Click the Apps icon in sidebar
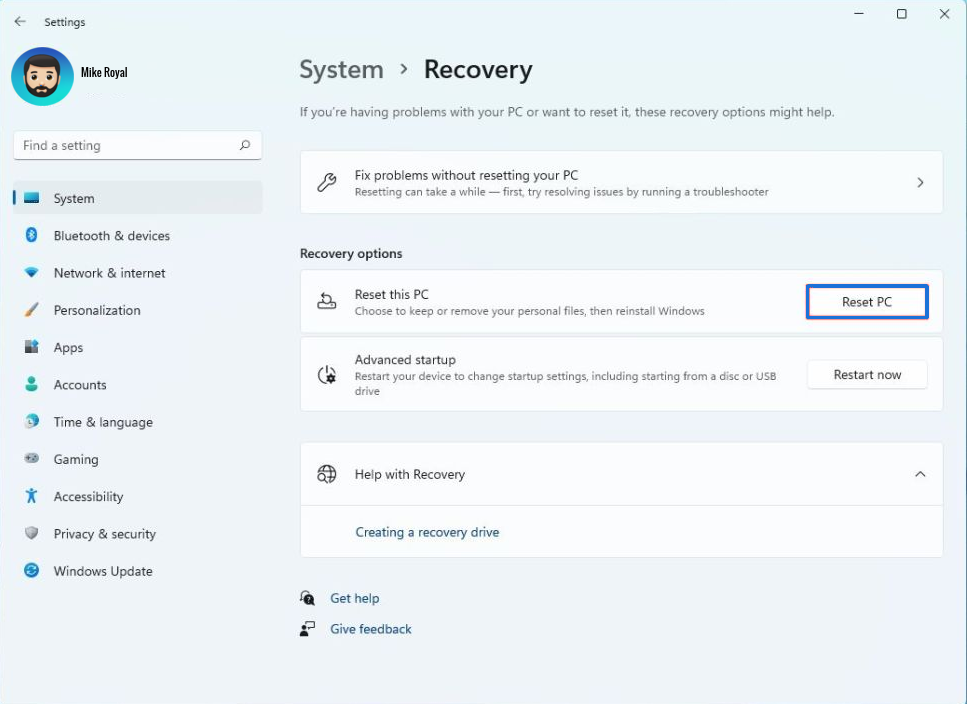 [31, 346]
